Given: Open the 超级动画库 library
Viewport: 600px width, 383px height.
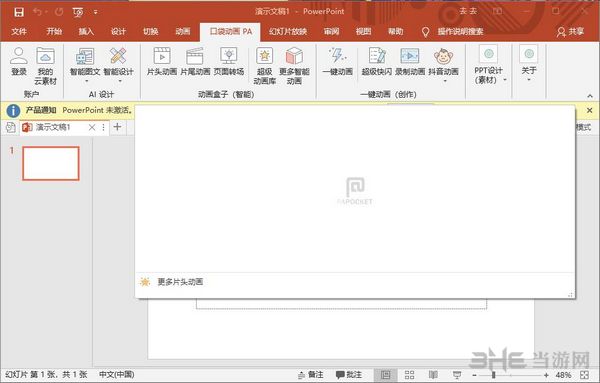Looking at the screenshot, I should tap(264, 66).
